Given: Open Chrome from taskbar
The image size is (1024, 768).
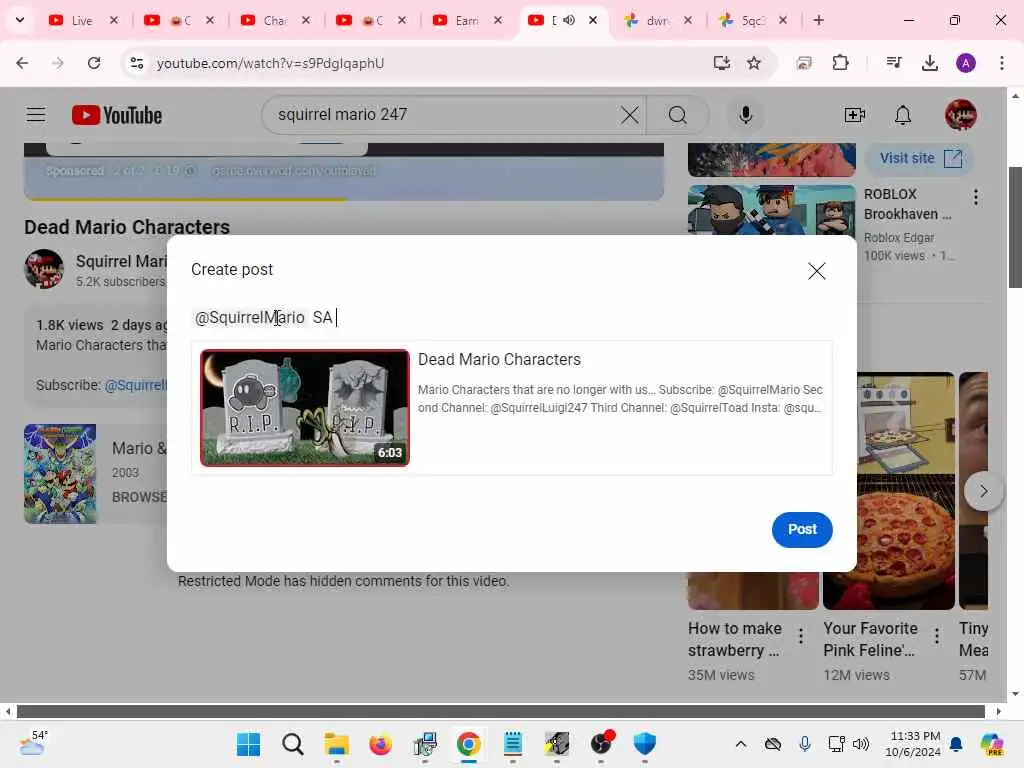Looking at the screenshot, I should (x=469, y=744).
